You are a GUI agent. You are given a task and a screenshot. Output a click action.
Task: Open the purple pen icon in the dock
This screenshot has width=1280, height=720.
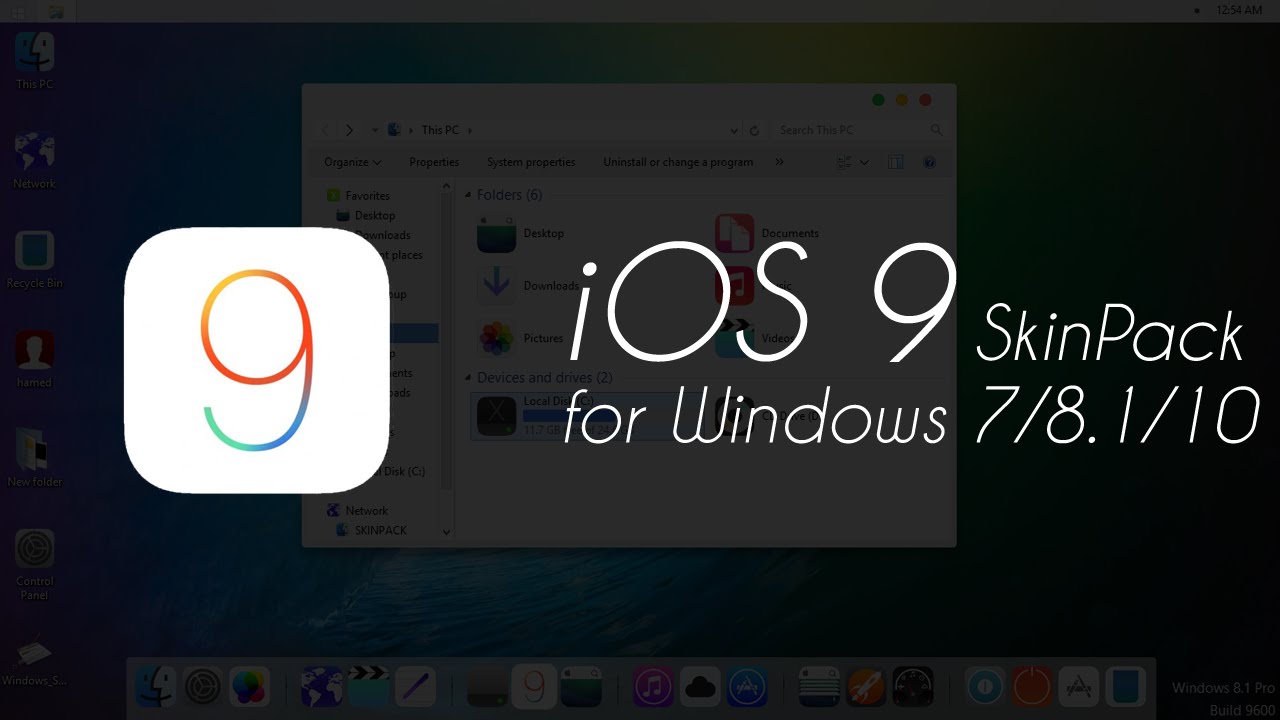pyautogui.click(x=415, y=687)
